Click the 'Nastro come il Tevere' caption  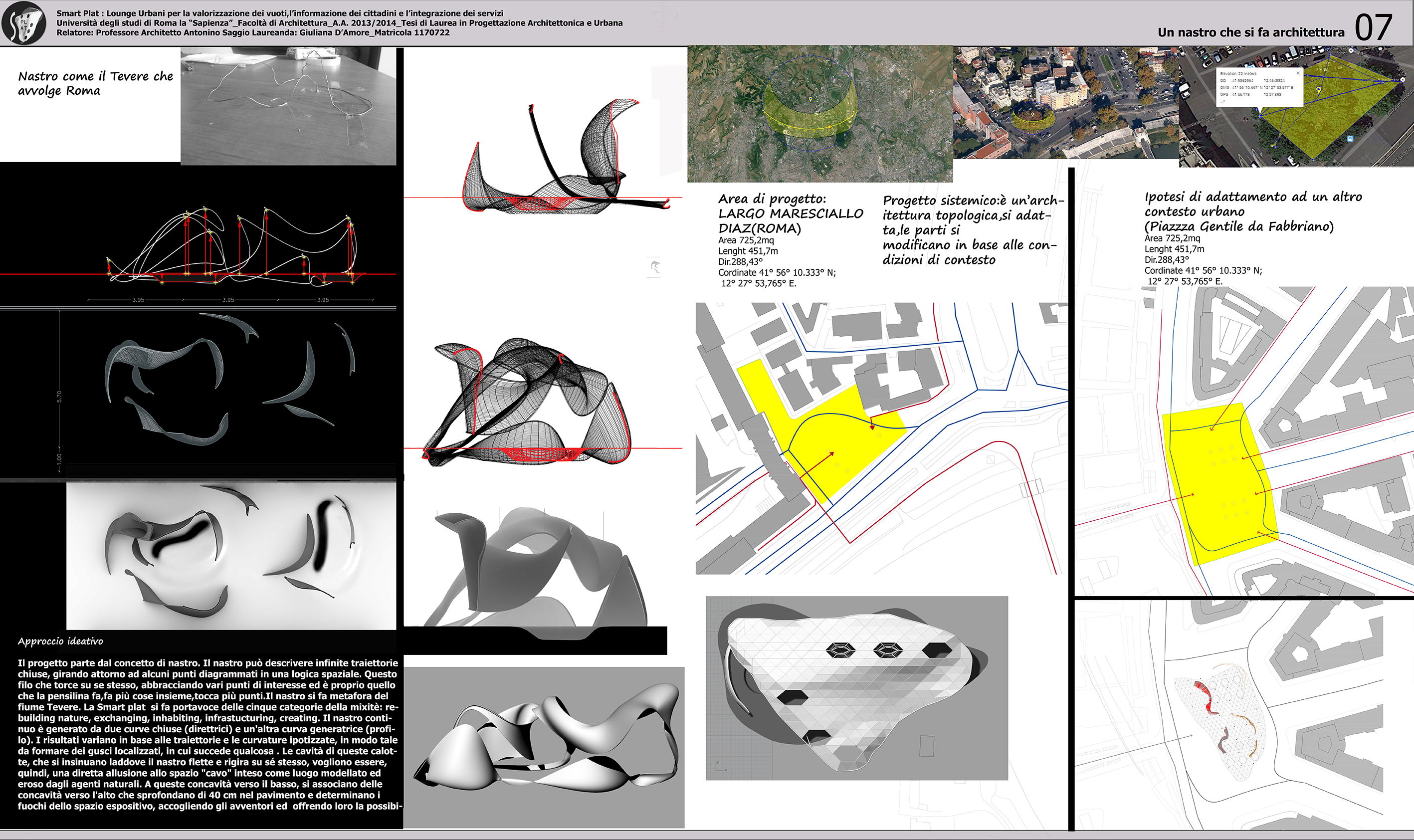[x=95, y=83]
